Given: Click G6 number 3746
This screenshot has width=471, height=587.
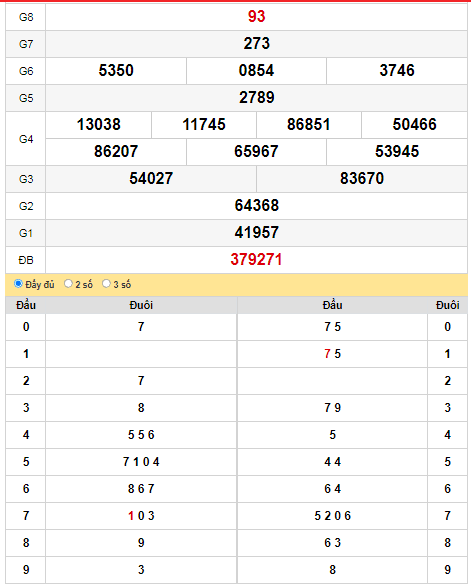Looking at the screenshot, I should click(x=397, y=71).
